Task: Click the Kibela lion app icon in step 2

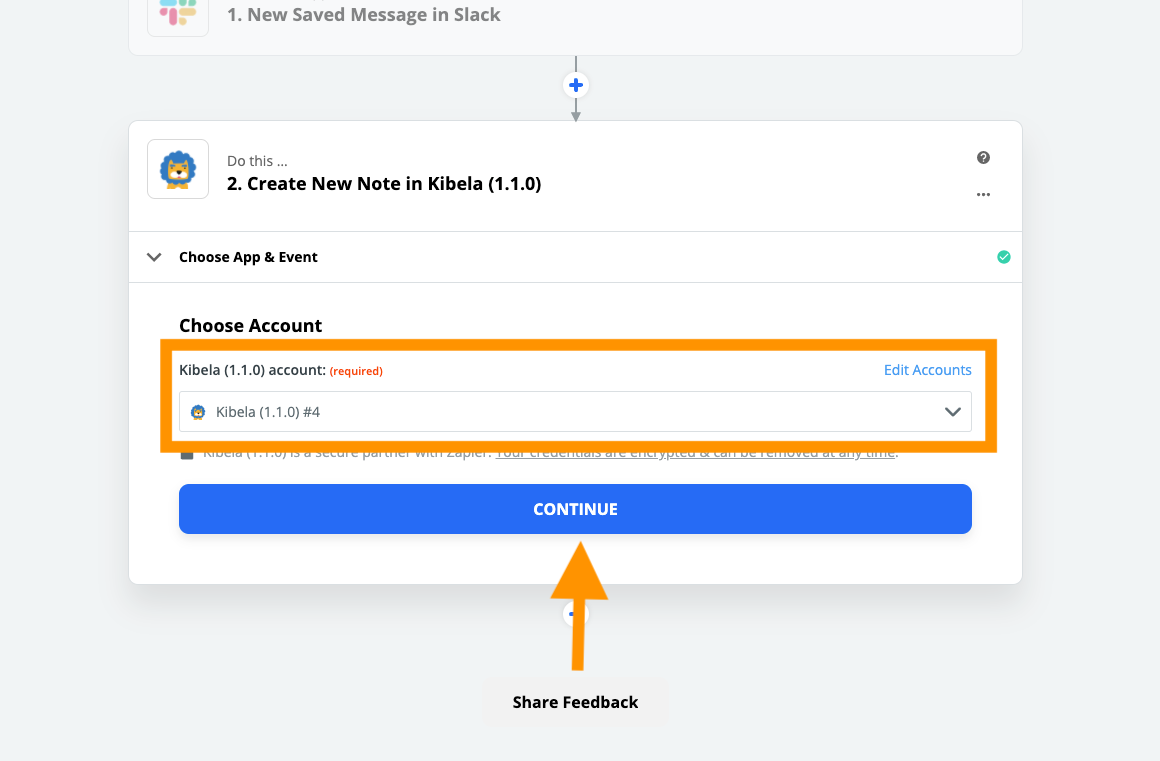Action: tap(178, 169)
